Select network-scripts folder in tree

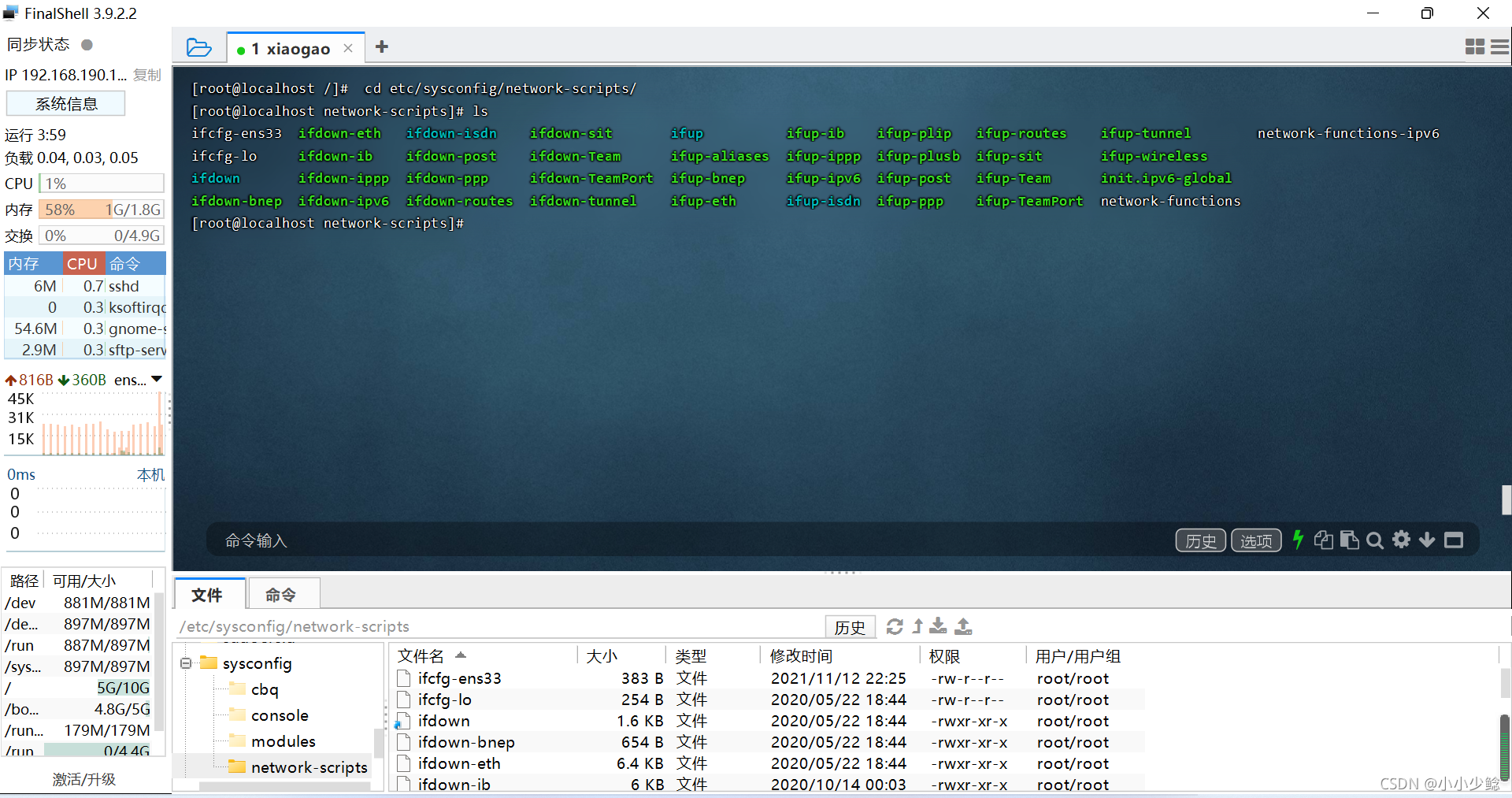pos(309,767)
